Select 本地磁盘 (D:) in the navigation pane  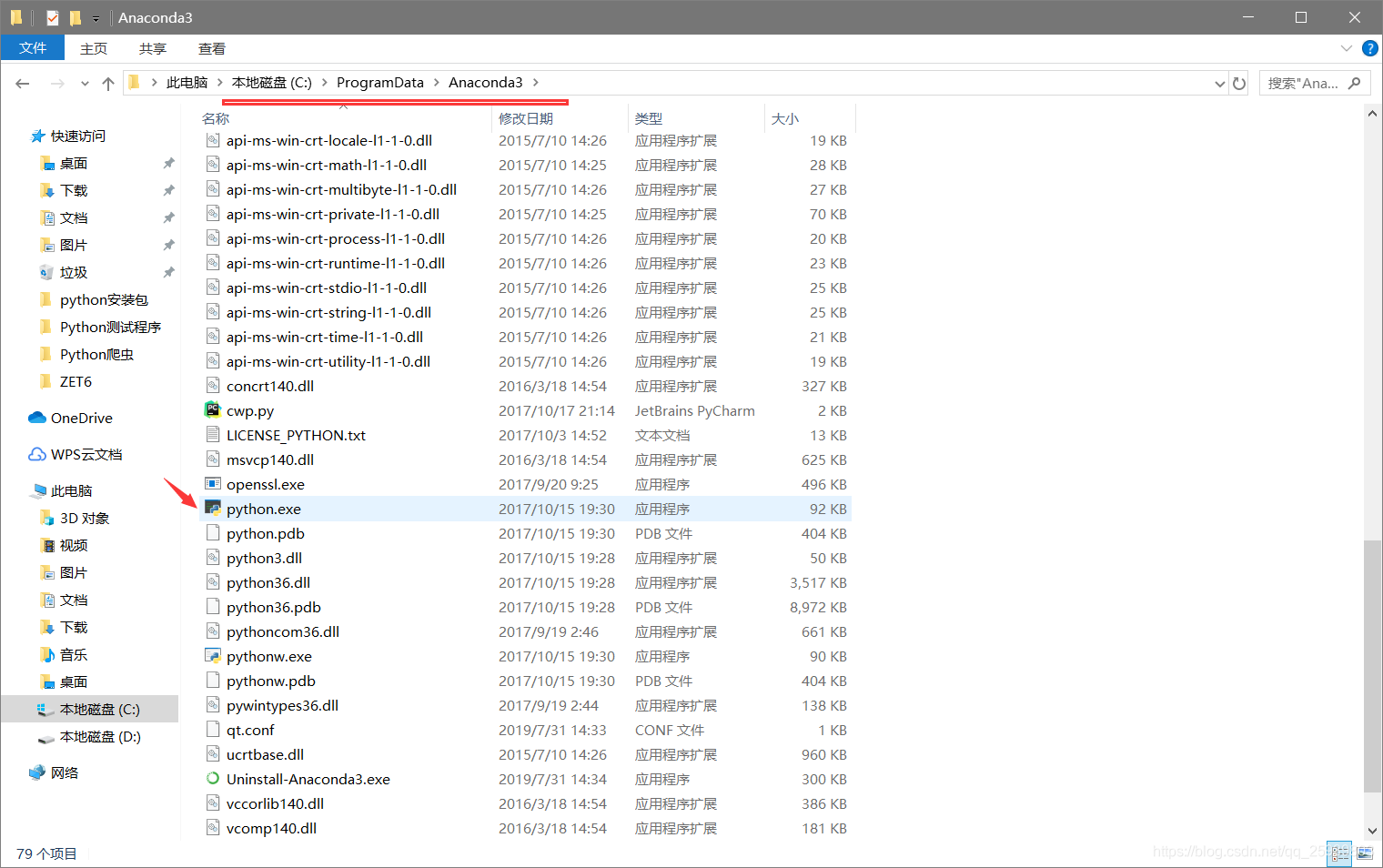coord(99,737)
